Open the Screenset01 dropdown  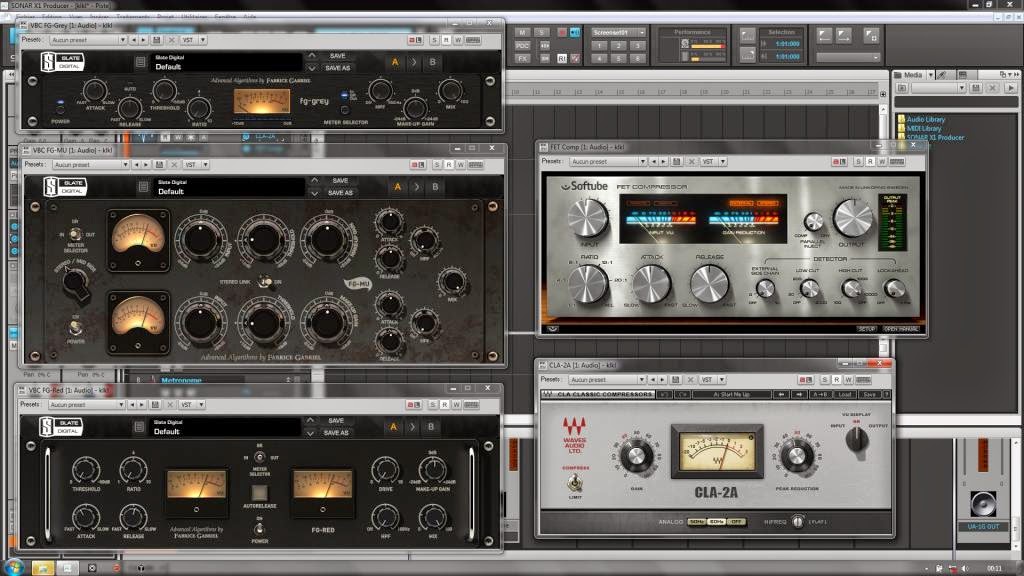click(x=618, y=32)
